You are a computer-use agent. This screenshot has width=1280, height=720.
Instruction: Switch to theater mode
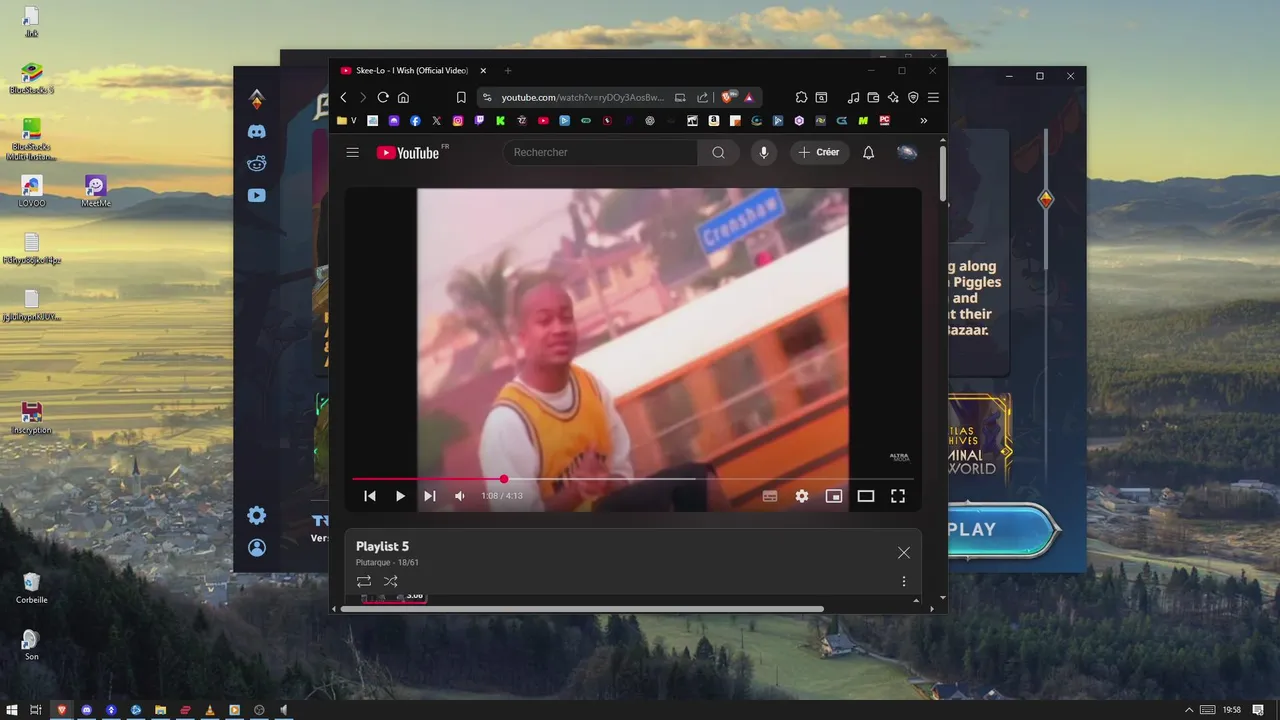tap(866, 496)
